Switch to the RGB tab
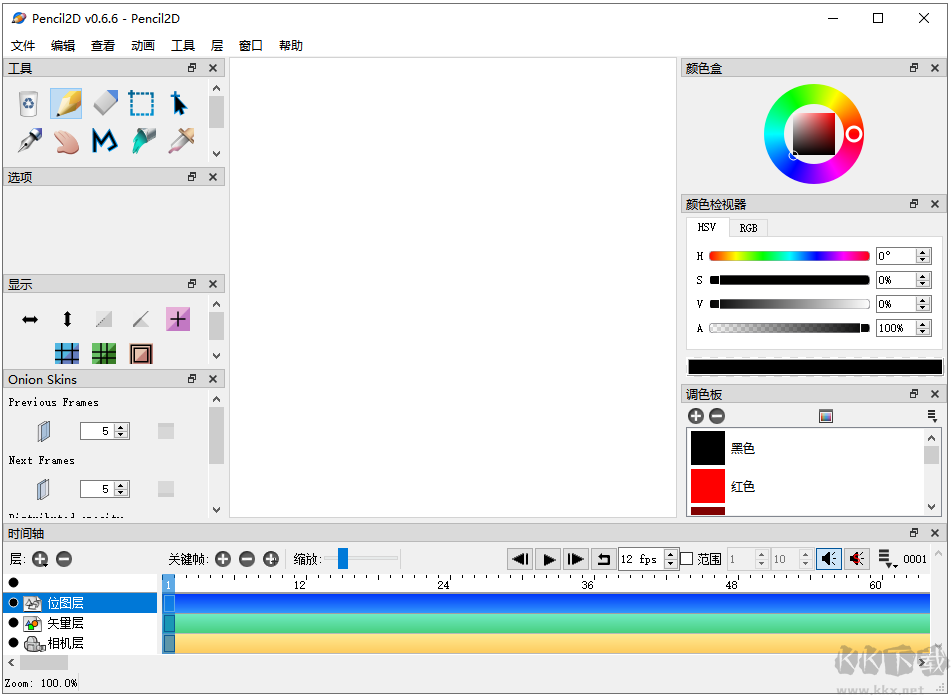 748,227
